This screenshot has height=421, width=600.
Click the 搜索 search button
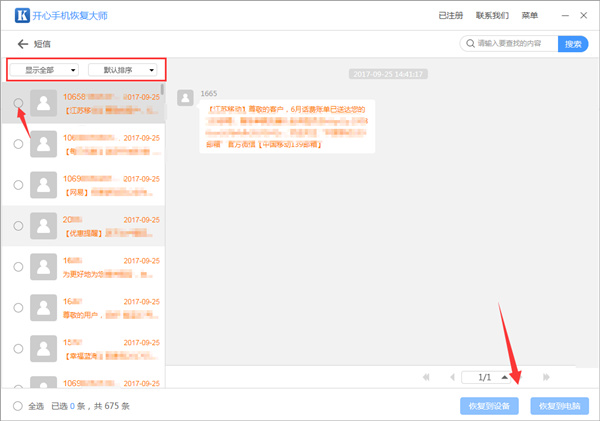click(x=573, y=44)
